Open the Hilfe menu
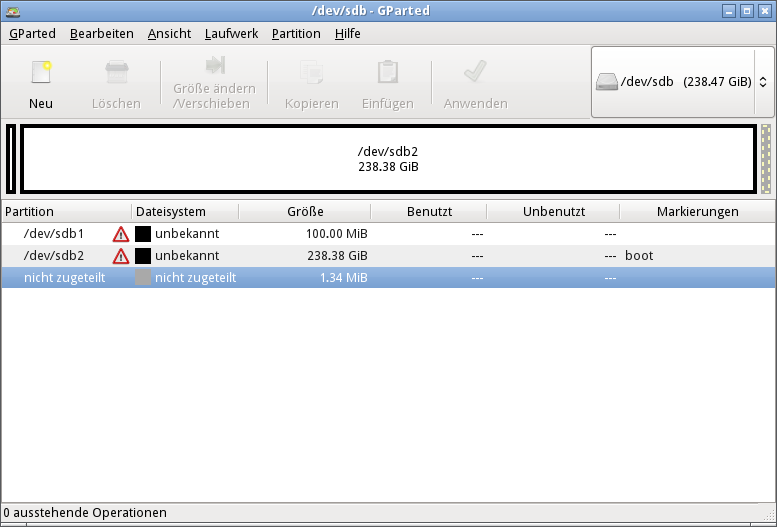 (347, 34)
